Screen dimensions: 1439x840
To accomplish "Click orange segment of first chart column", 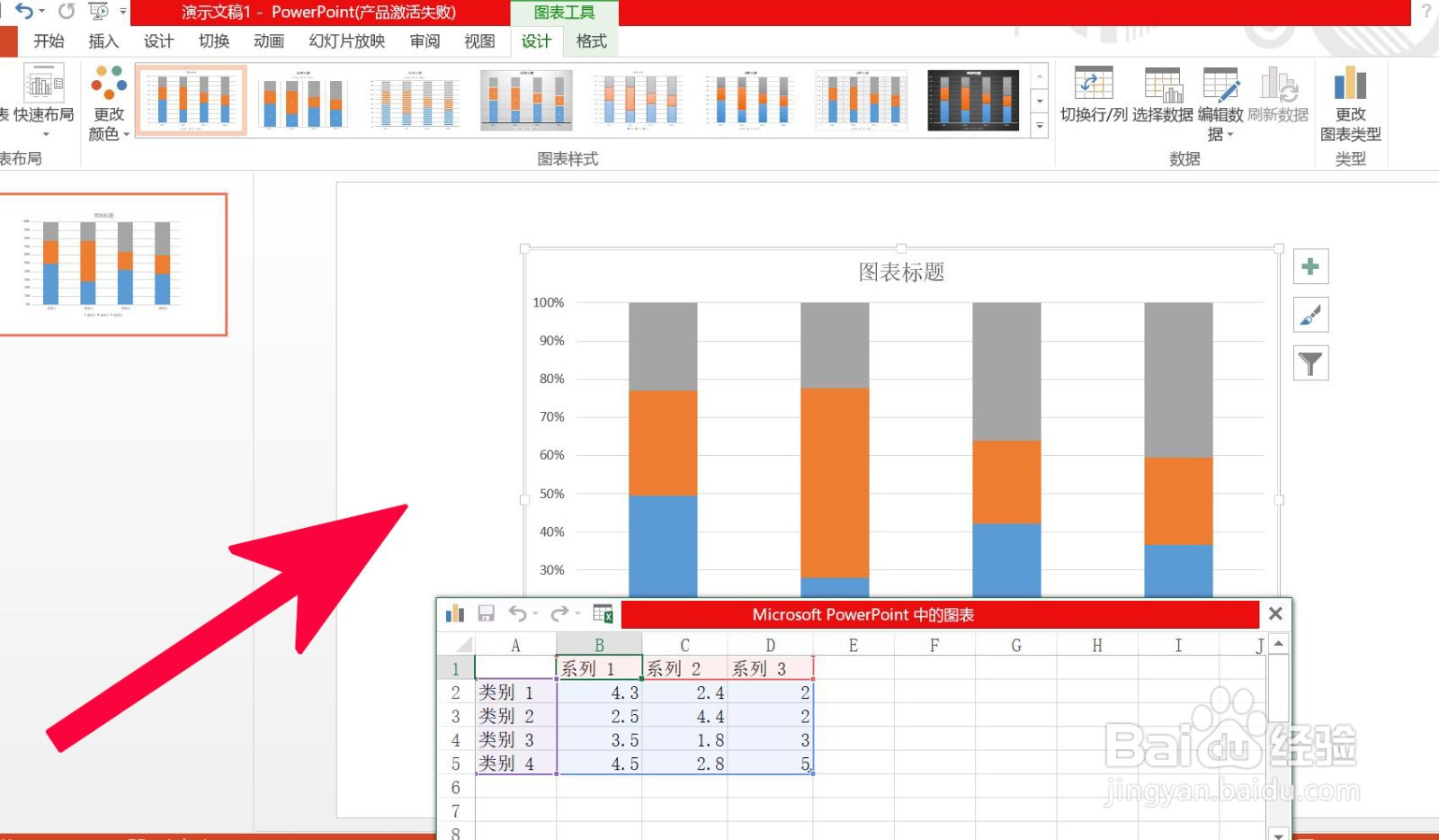I will pyautogui.click(x=663, y=442).
